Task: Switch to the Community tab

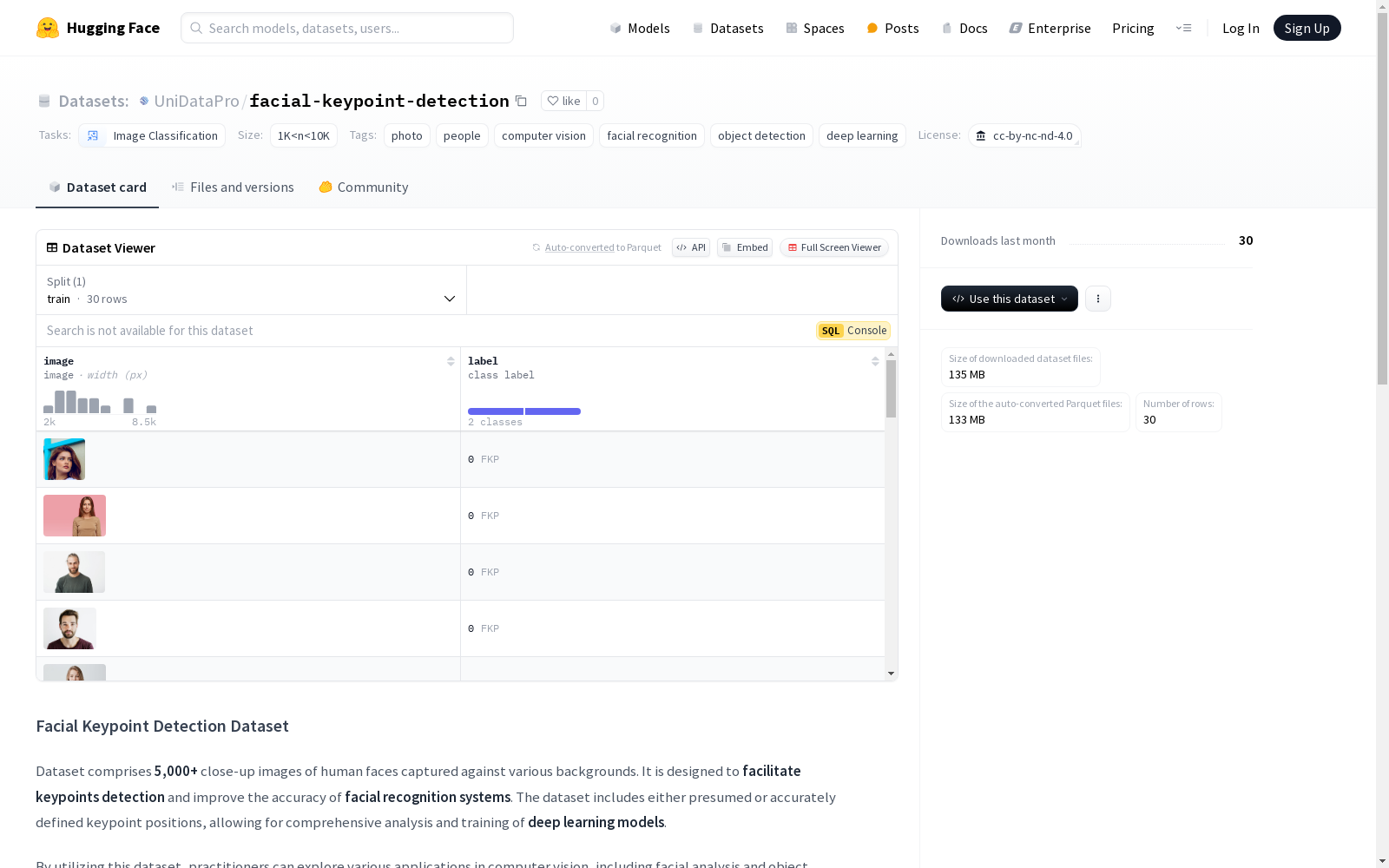Action: [x=363, y=187]
